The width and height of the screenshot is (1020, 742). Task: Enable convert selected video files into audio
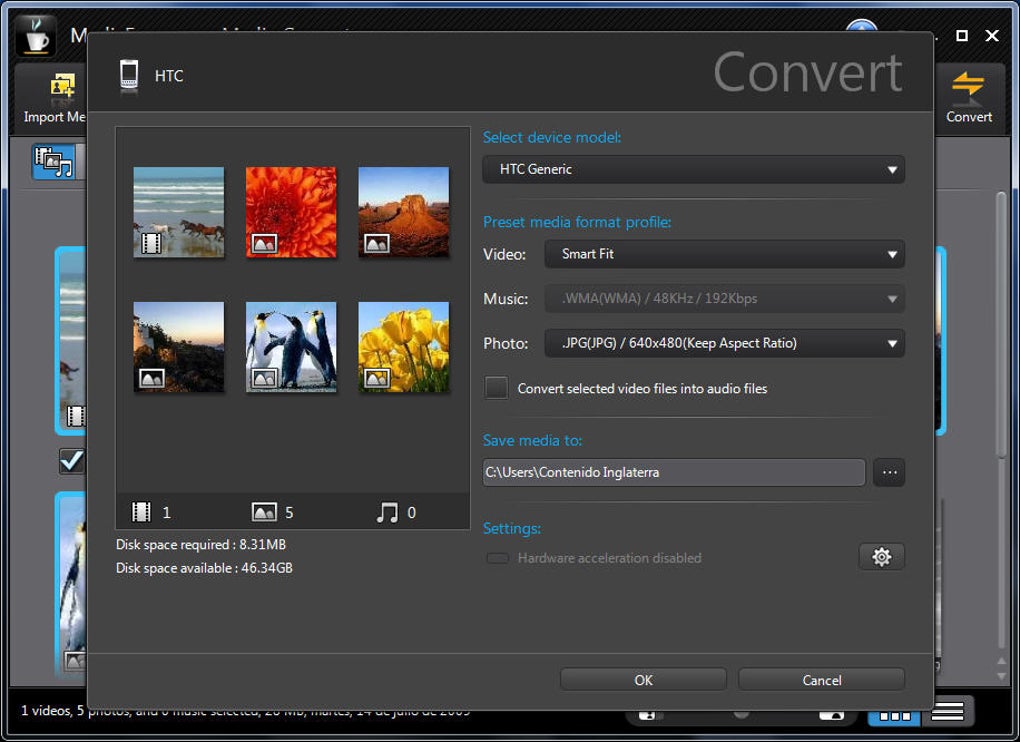tap(496, 388)
